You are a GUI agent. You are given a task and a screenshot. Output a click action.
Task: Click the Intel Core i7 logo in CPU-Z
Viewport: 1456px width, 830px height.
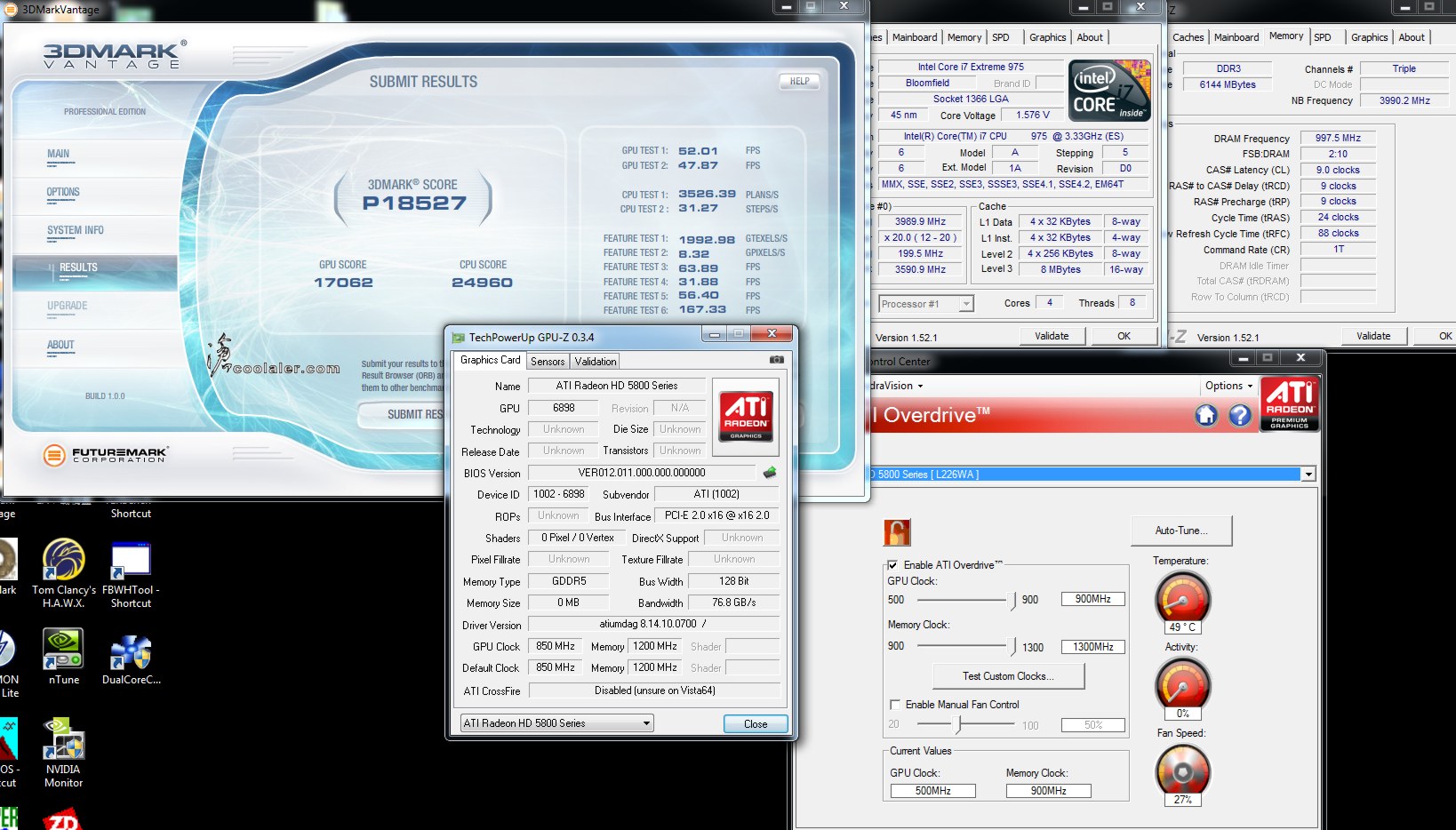(x=1109, y=91)
